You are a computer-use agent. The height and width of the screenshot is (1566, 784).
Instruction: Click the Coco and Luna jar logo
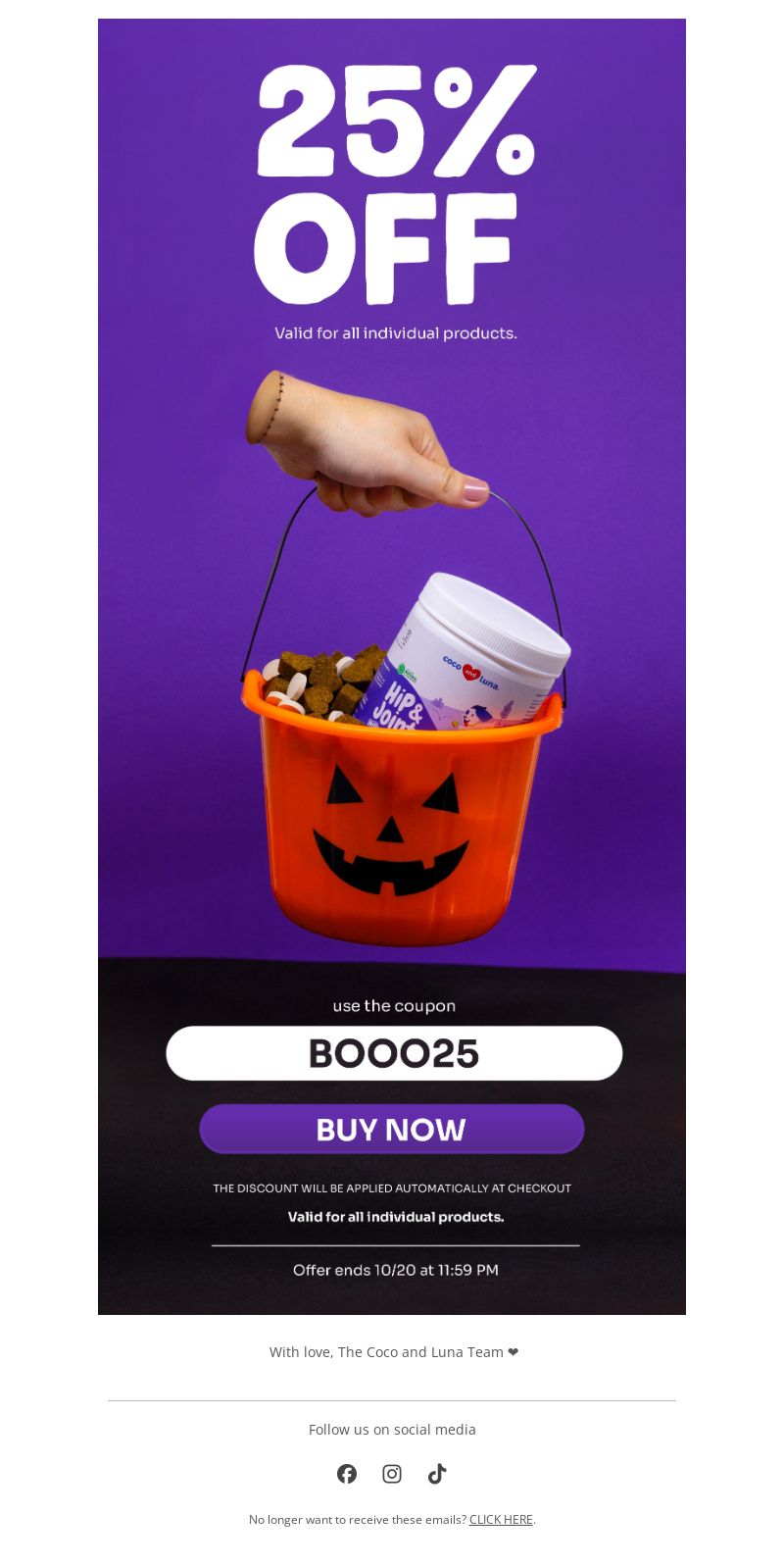click(471, 672)
